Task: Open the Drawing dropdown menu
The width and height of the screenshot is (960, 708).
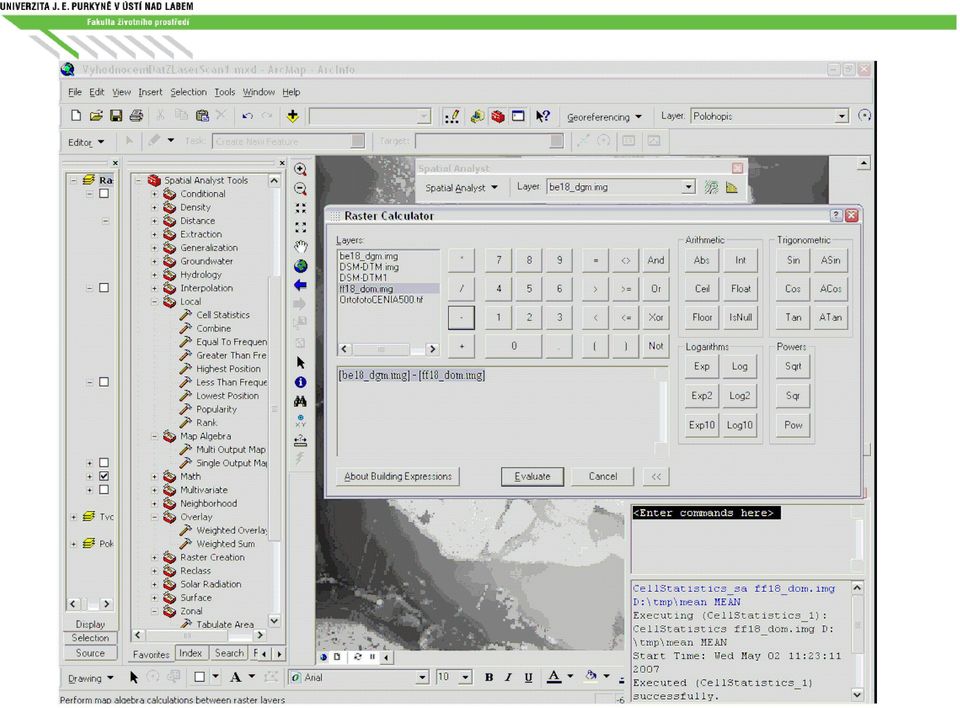Action: [x=91, y=678]
